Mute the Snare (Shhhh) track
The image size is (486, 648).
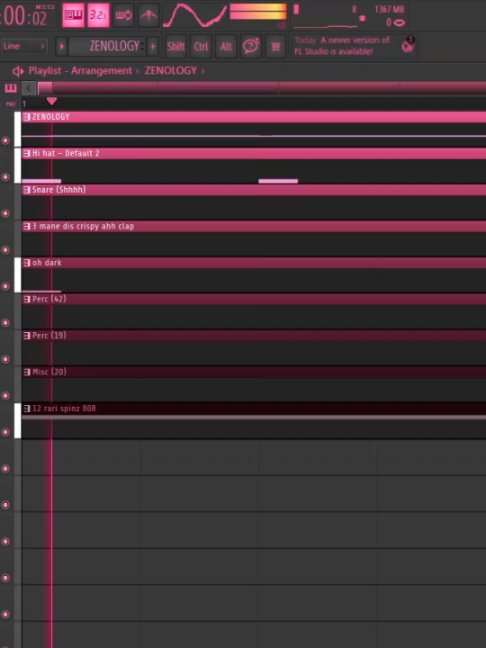5,213
